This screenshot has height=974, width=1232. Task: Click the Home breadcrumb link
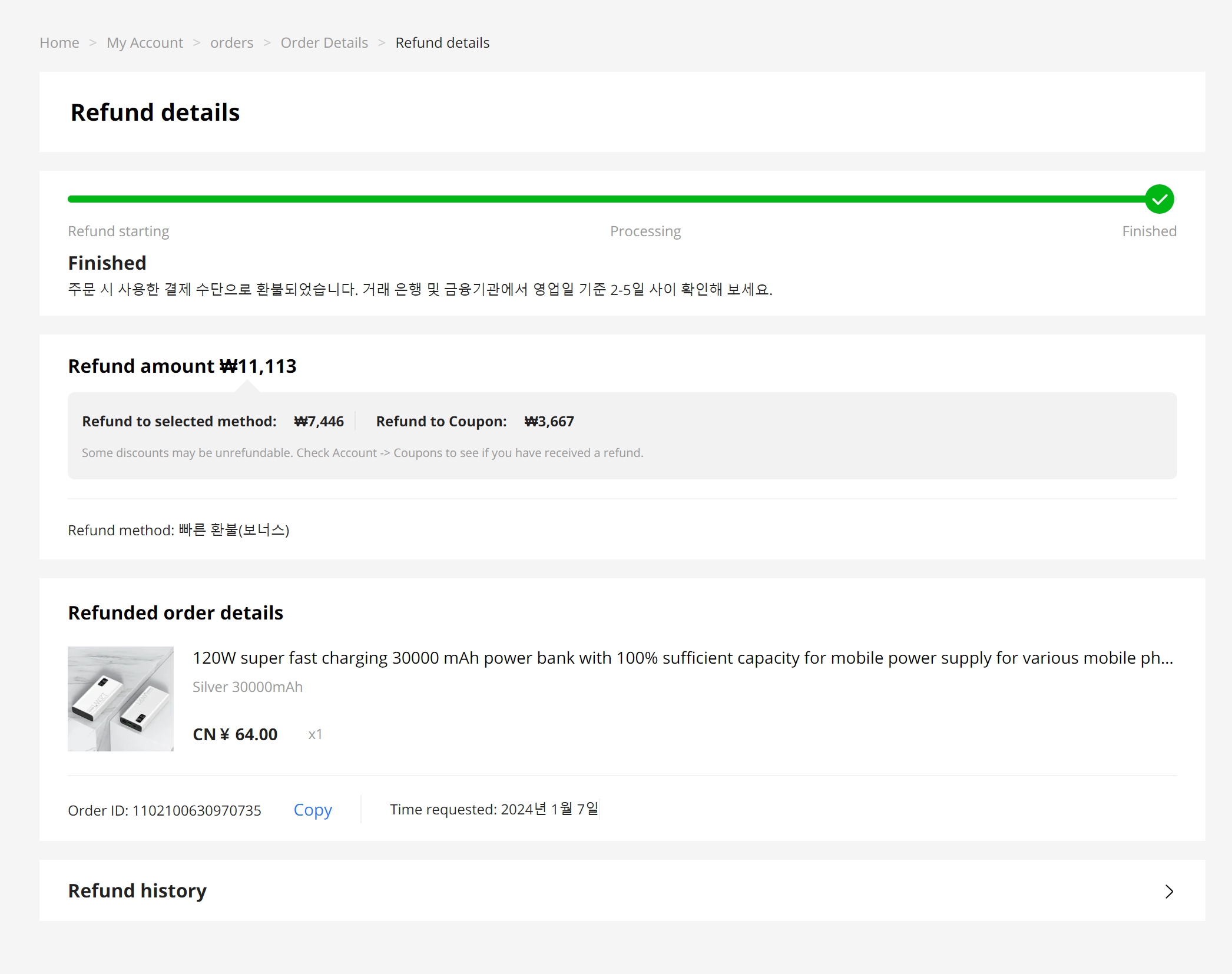pyautogui.click(x=59, y=43)
